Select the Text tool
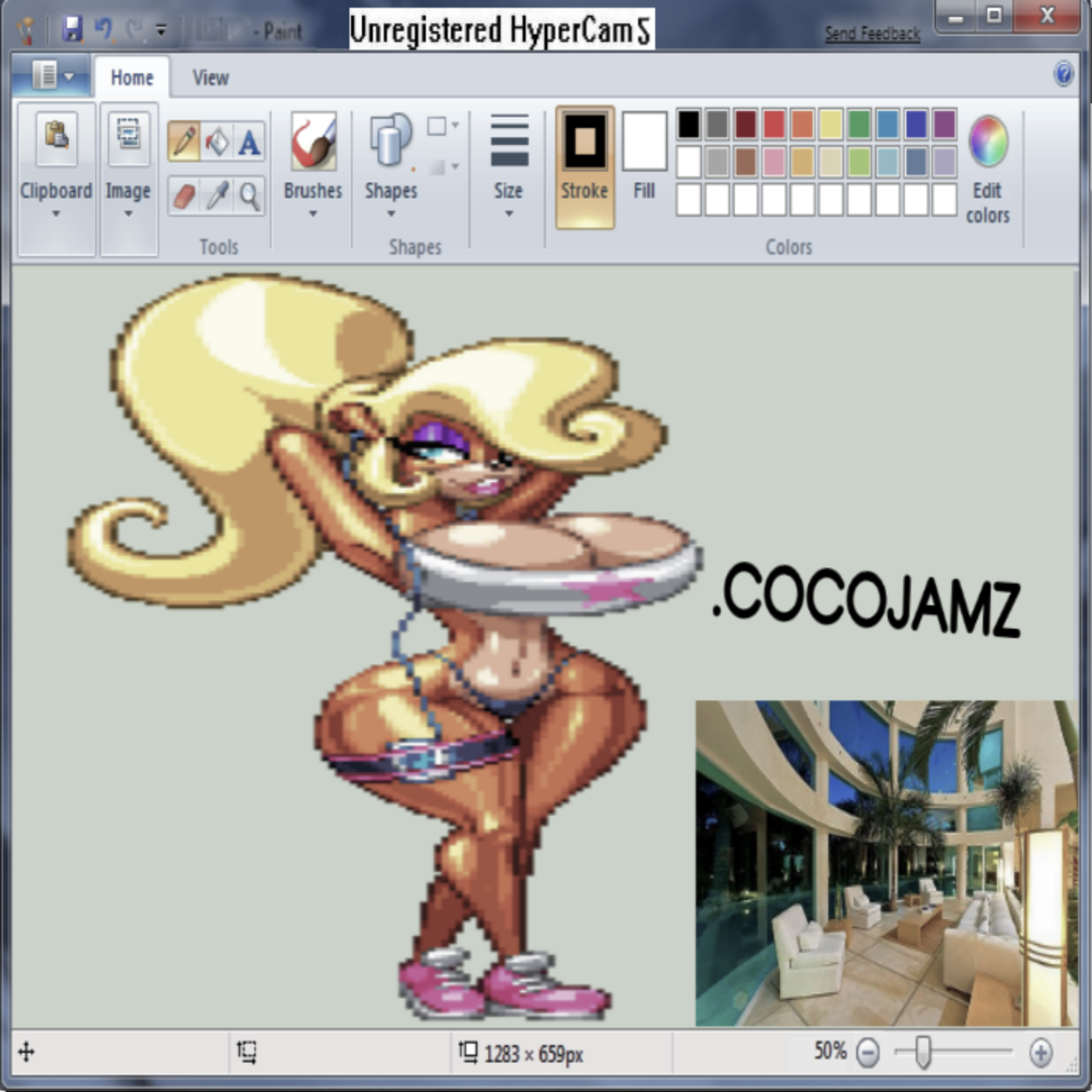 point(249,143)
